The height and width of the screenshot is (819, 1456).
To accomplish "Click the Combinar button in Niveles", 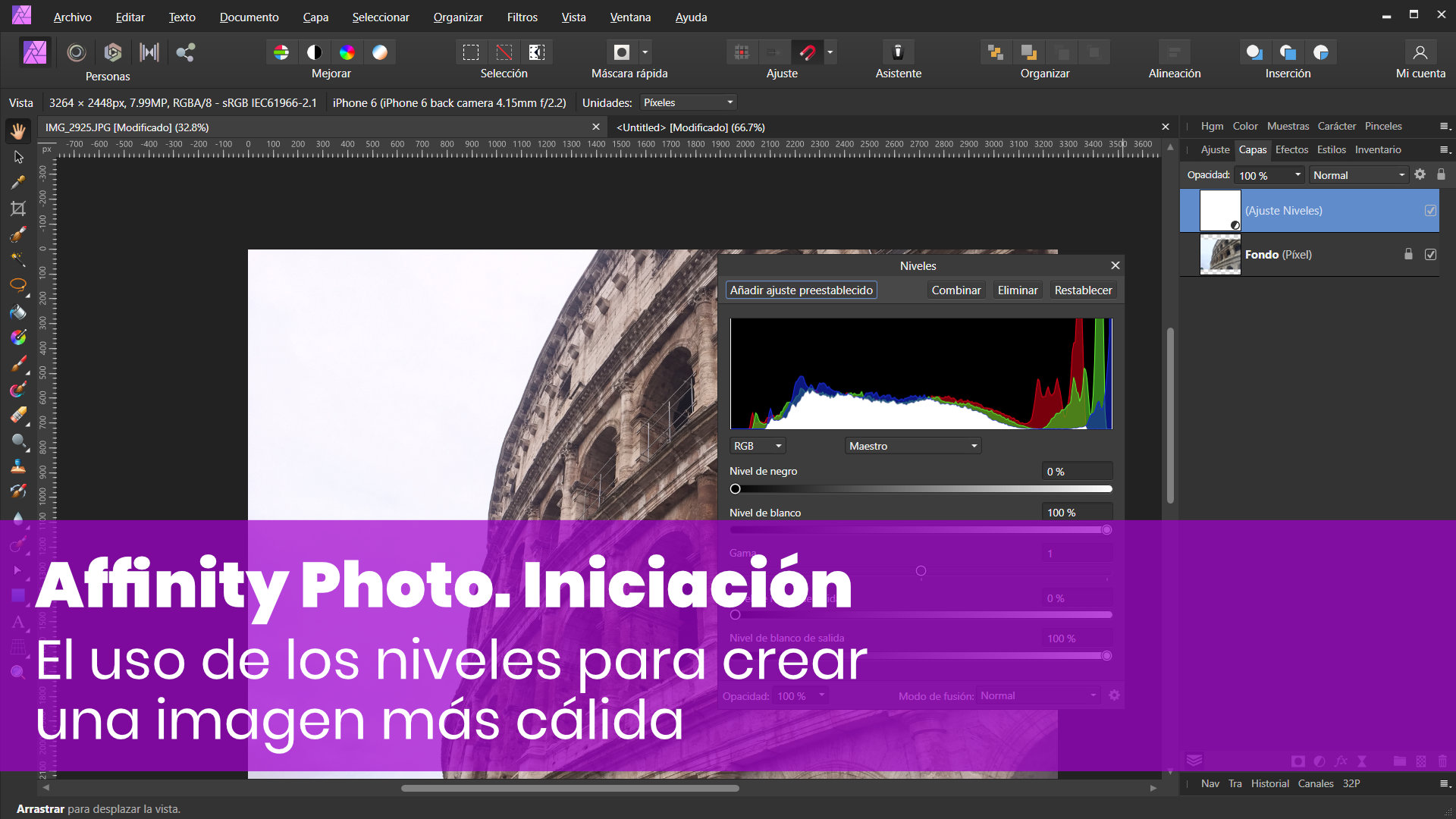I will (956, 290).
